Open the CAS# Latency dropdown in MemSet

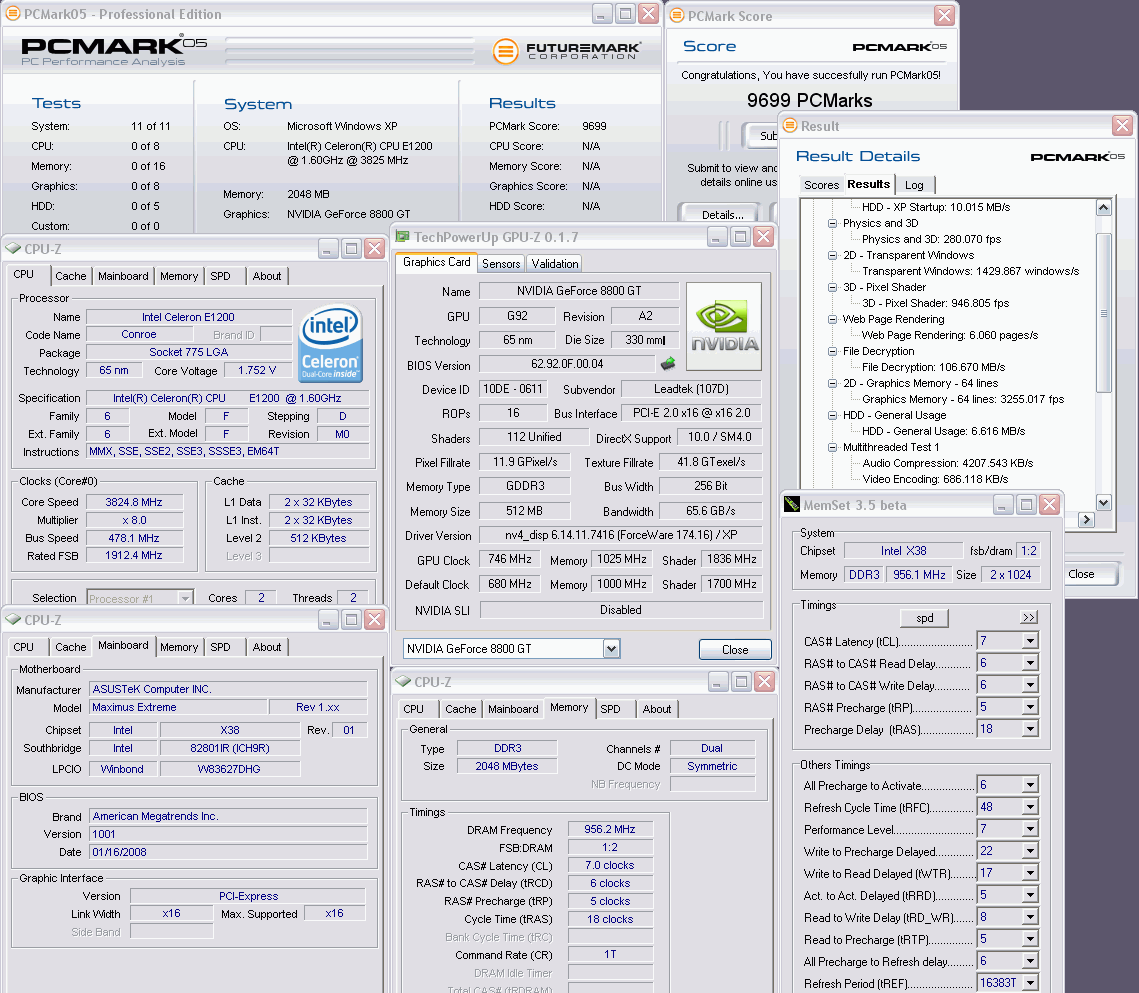(1030, 641)
